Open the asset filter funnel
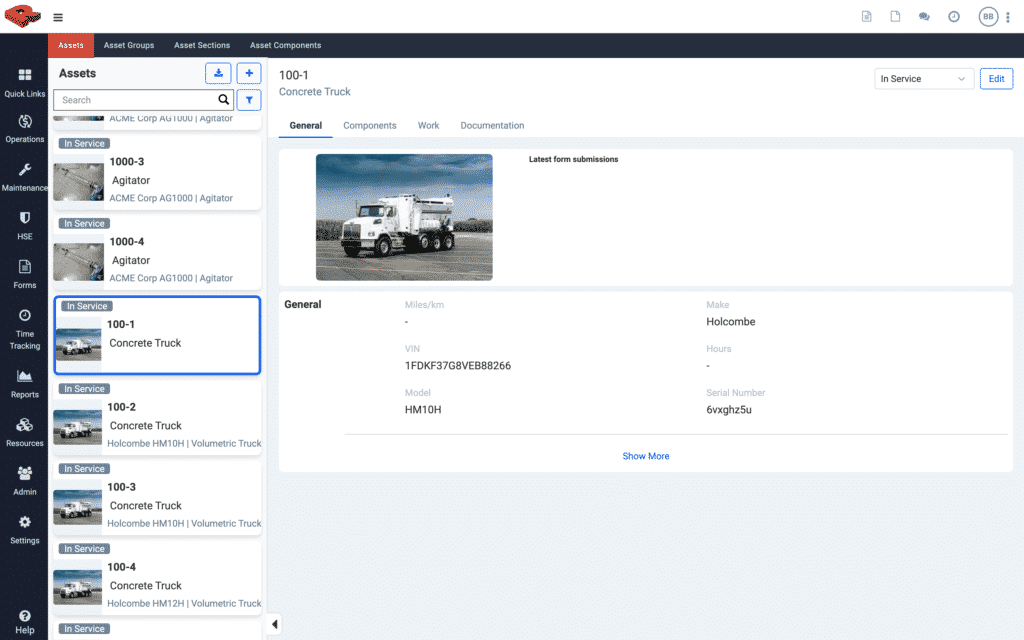 pyautogui.click(x=249, y=100)
